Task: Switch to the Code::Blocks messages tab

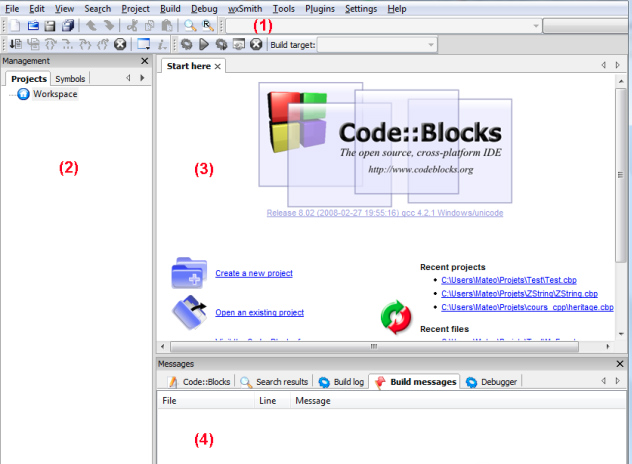Action: pos(200,381)
